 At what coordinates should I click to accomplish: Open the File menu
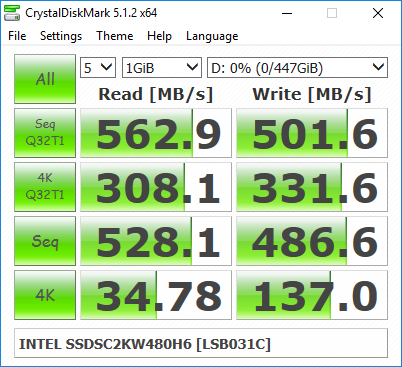17,36
